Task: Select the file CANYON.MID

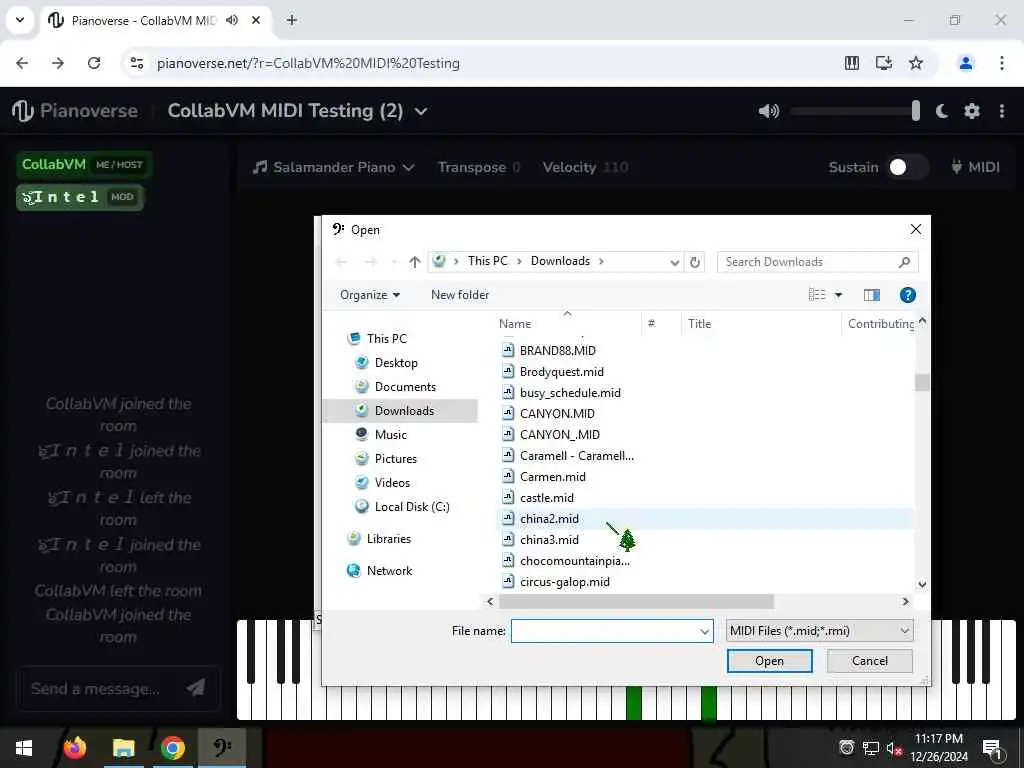Action: [556, 413]
